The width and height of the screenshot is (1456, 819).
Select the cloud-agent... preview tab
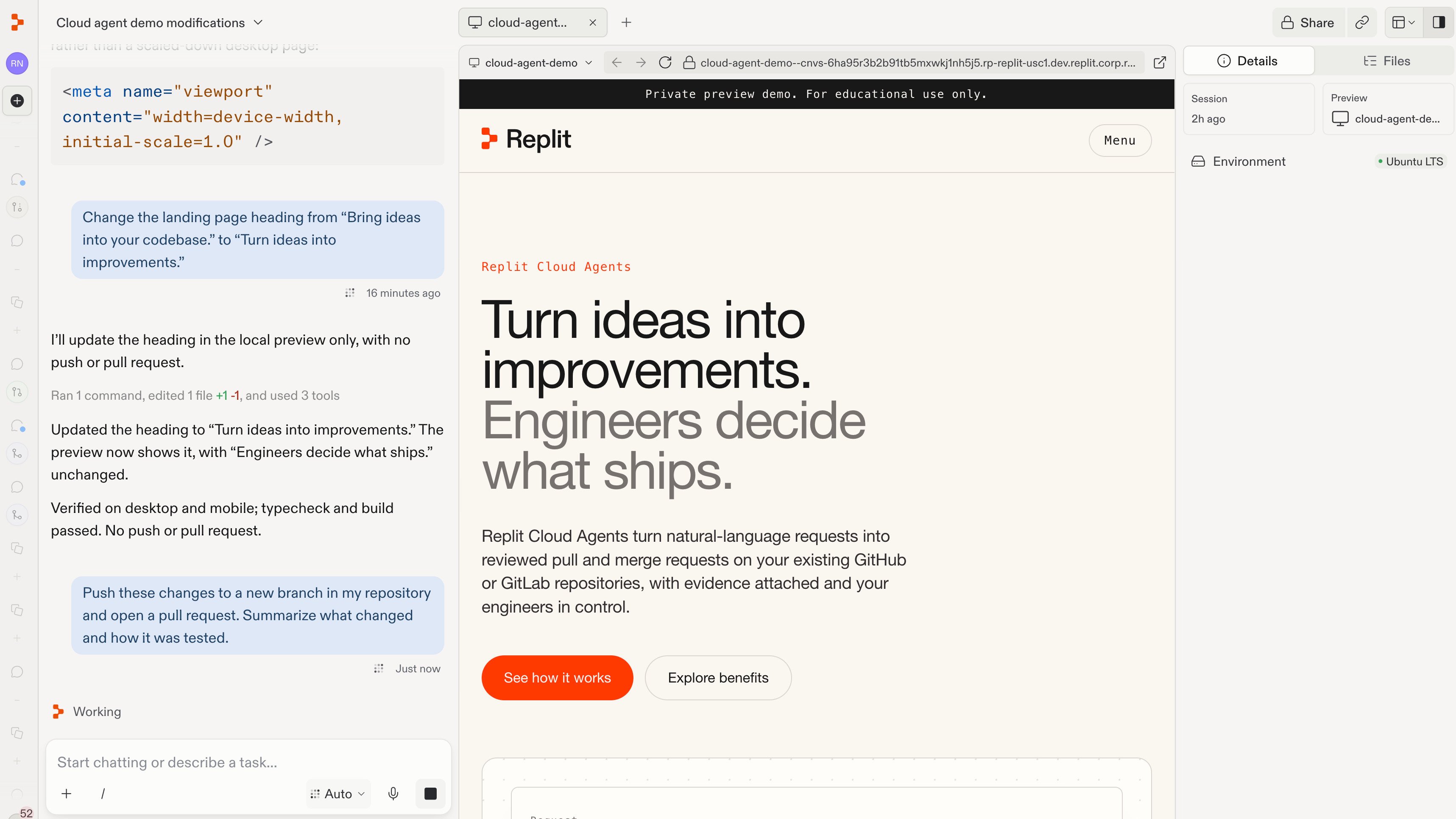533,22
